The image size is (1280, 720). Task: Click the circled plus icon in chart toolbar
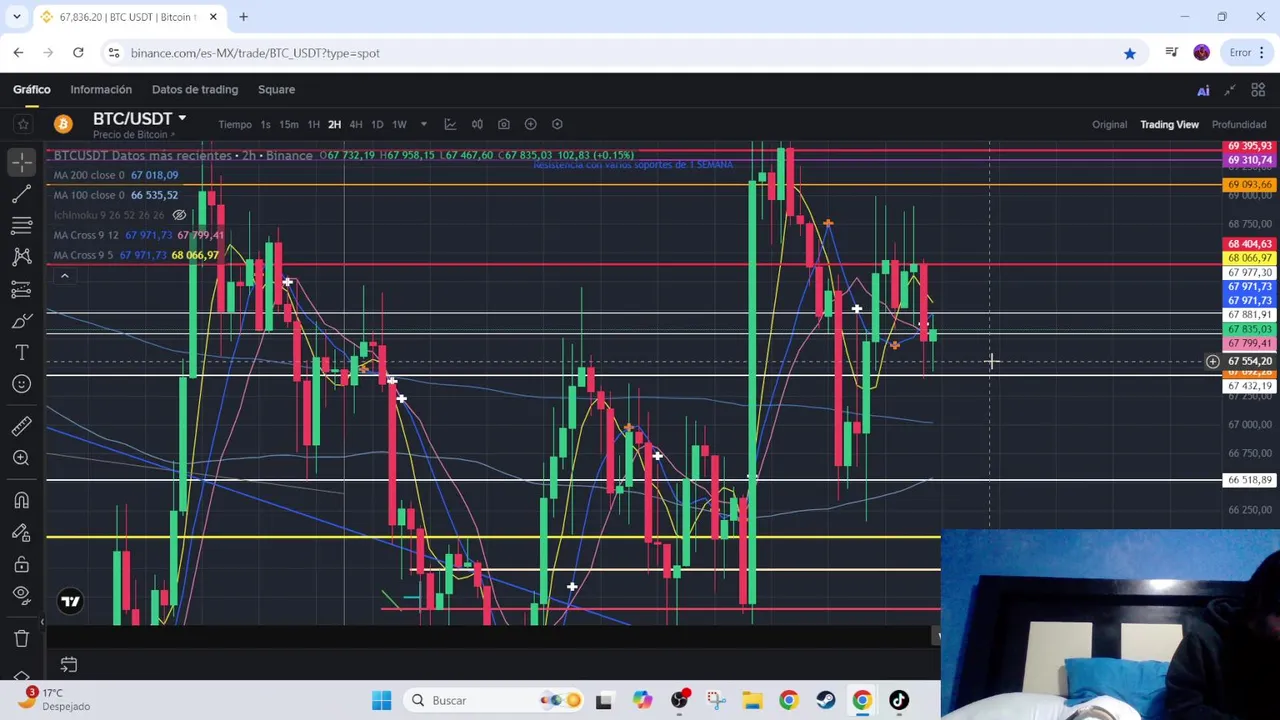tap(531, 124)
